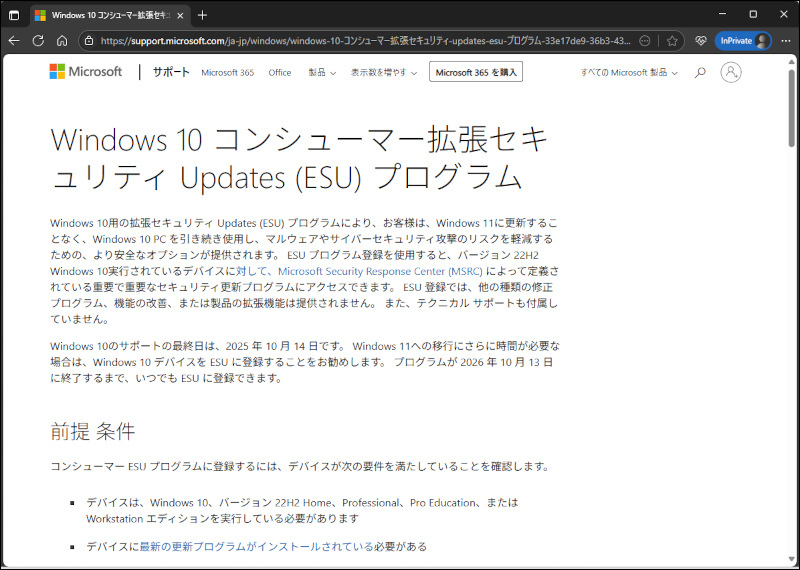Click the browser back arrow
Image resolution: width=800 pixels, height=570 pixels.
(x=14, y=41)
